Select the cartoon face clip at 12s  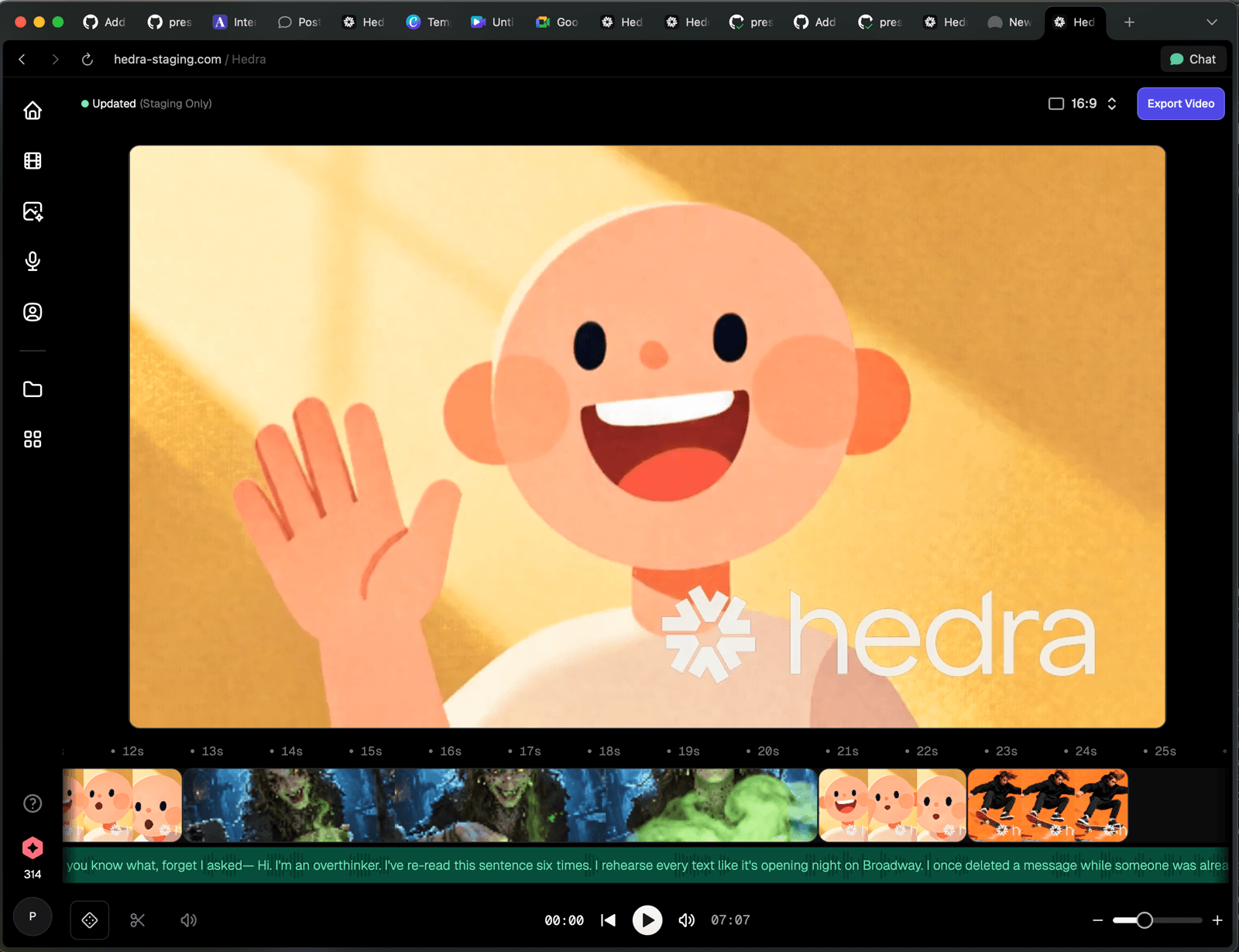[122, 805]
